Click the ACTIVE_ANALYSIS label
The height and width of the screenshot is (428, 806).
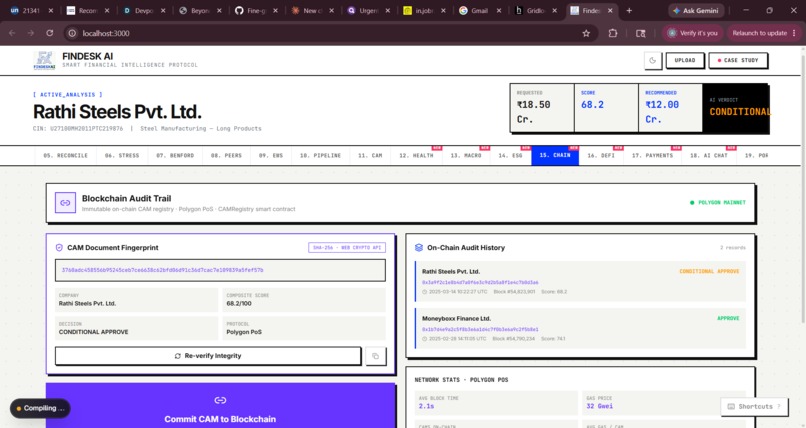click(68, 95)
